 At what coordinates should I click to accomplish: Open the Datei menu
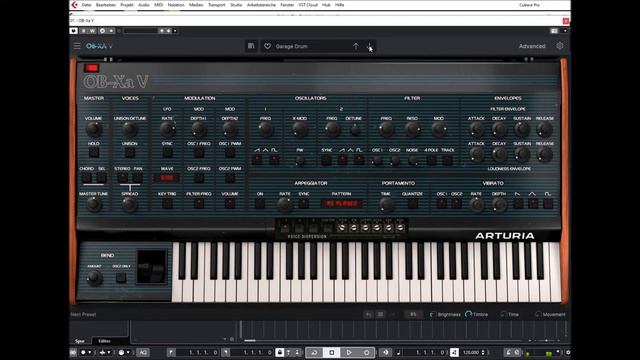(86, 5)
